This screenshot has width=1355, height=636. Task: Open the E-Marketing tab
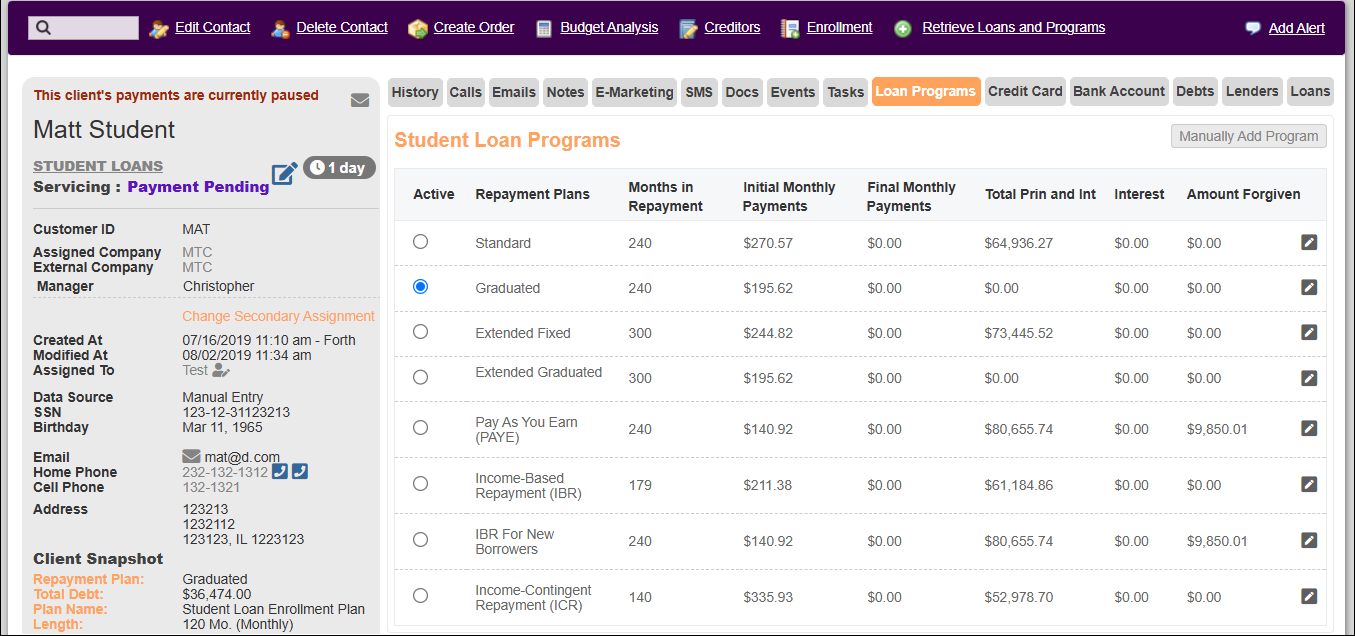tap(635, 92)
